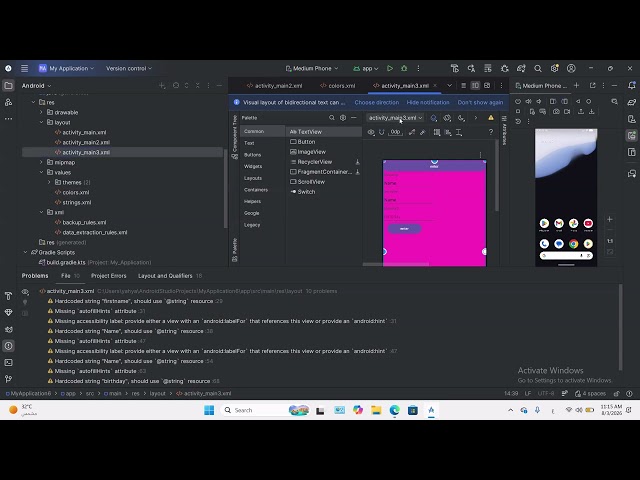Click the Infer Constraints wand icon
640x480 pixels.
pyautogui.click(x=423, y=132)
